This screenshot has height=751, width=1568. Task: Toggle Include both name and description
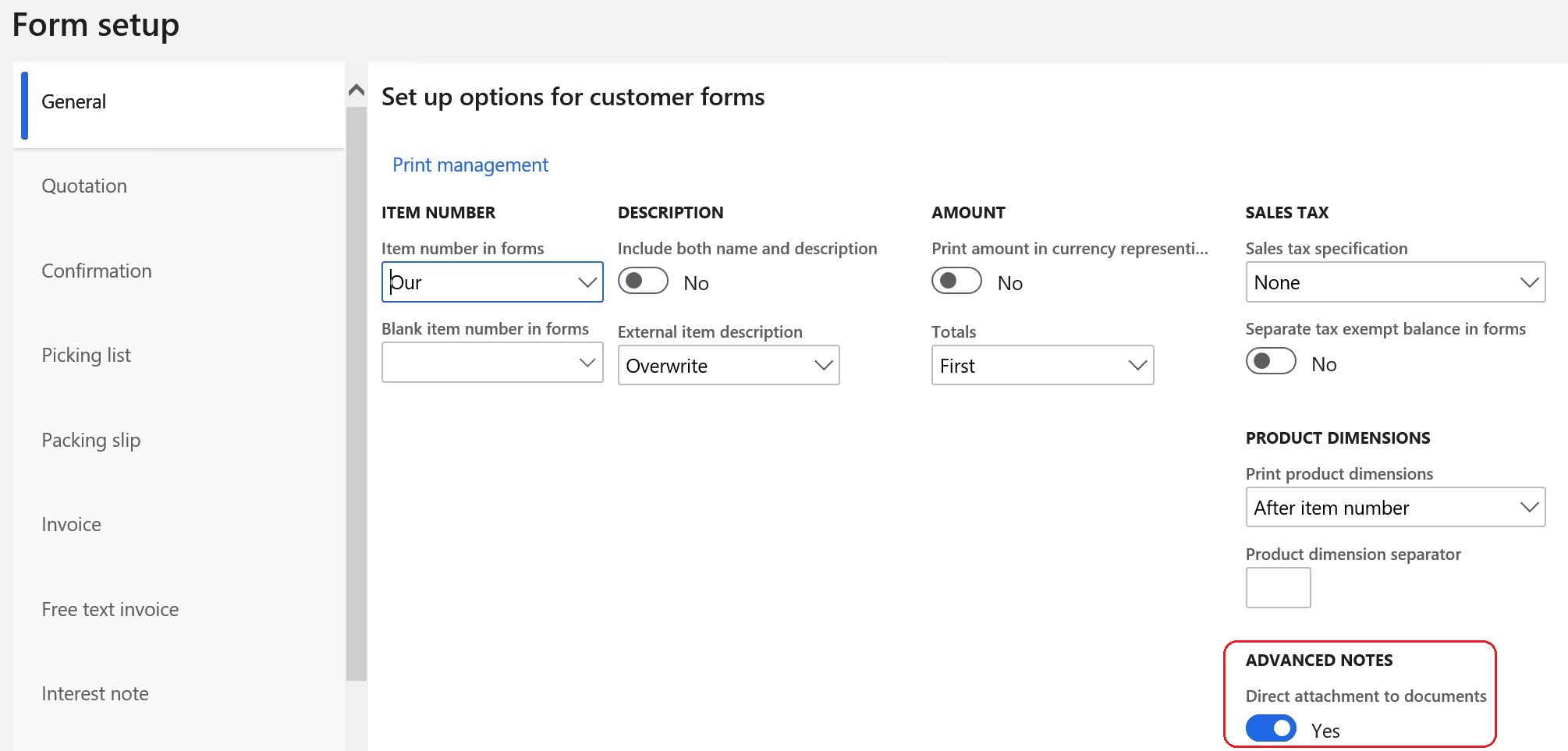[x=644, y=282]
